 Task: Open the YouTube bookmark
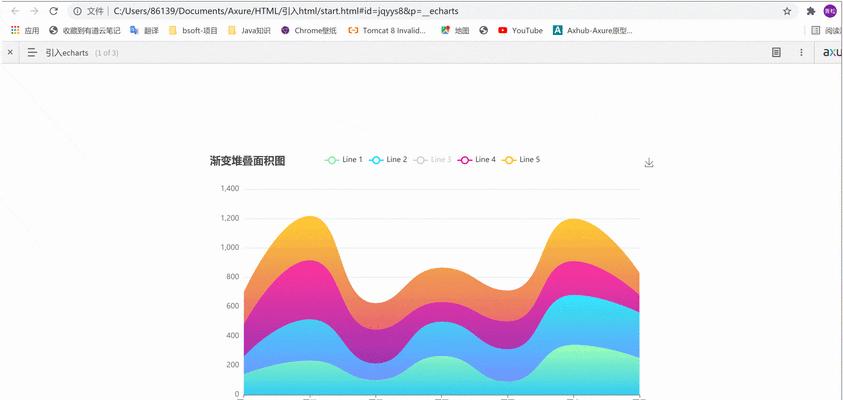pyautogui.click(x=520, y=31)
